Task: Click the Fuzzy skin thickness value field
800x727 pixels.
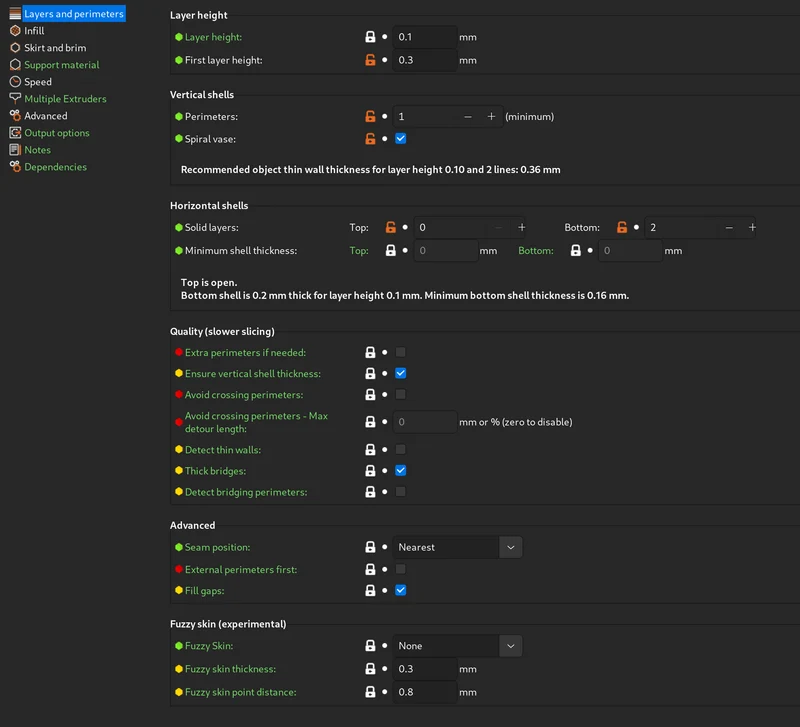Action: coord(424,669)
